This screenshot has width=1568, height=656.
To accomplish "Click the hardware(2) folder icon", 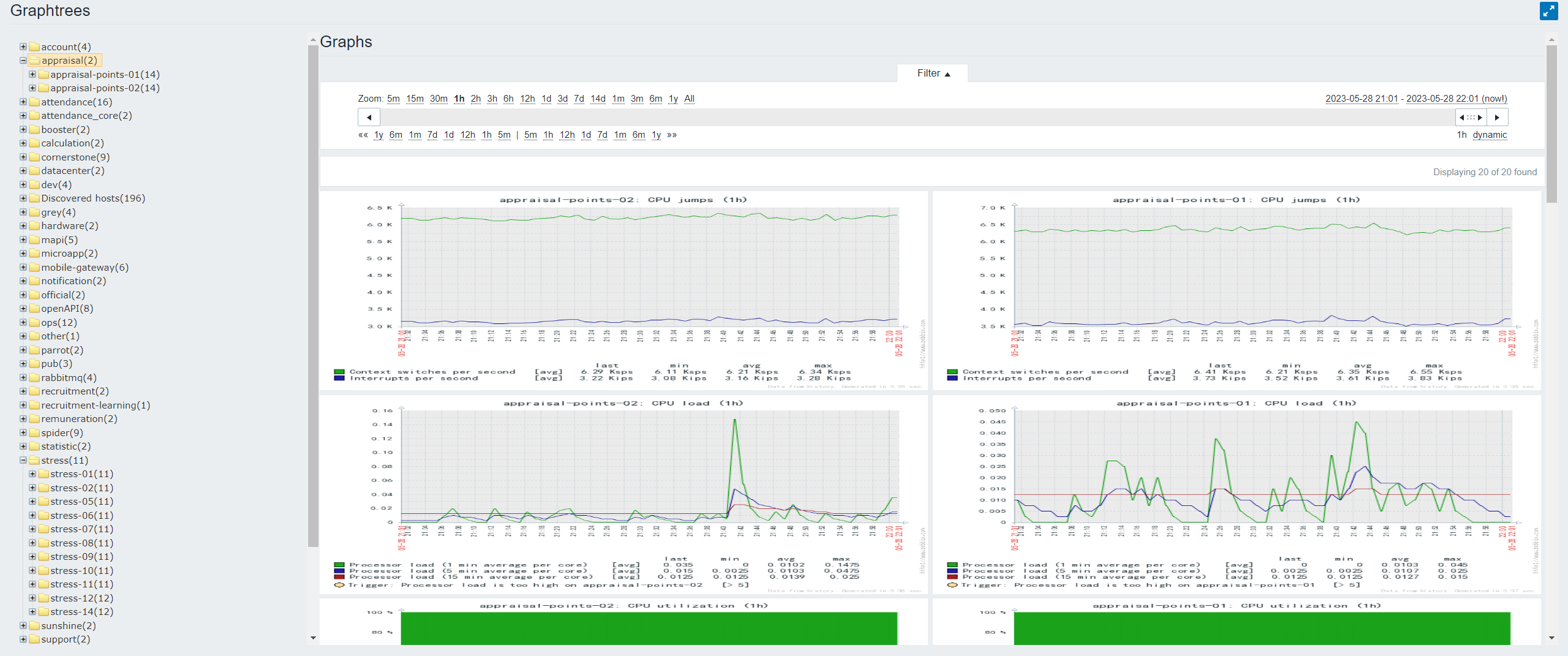I will (35, 226).
